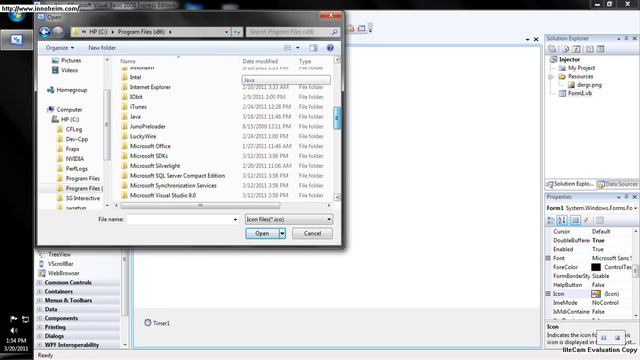Image resolution: width=640 pixels, height=360 pixels.
Task: Open the dialog's Help icon
Action: pos(330,48)
